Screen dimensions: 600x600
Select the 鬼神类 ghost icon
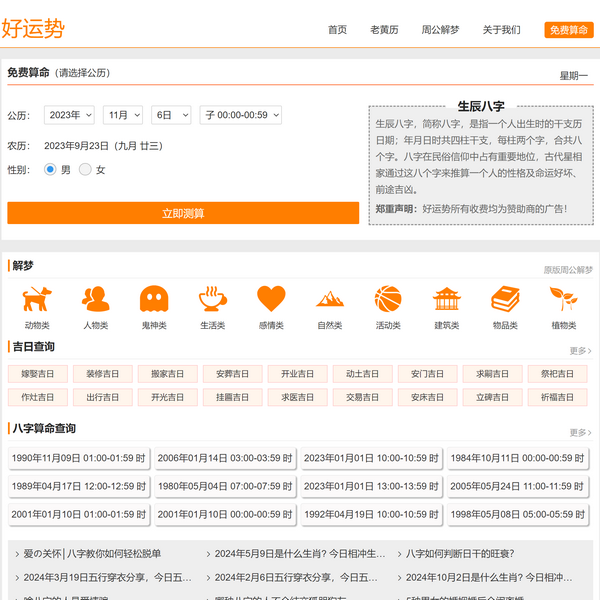154,299
